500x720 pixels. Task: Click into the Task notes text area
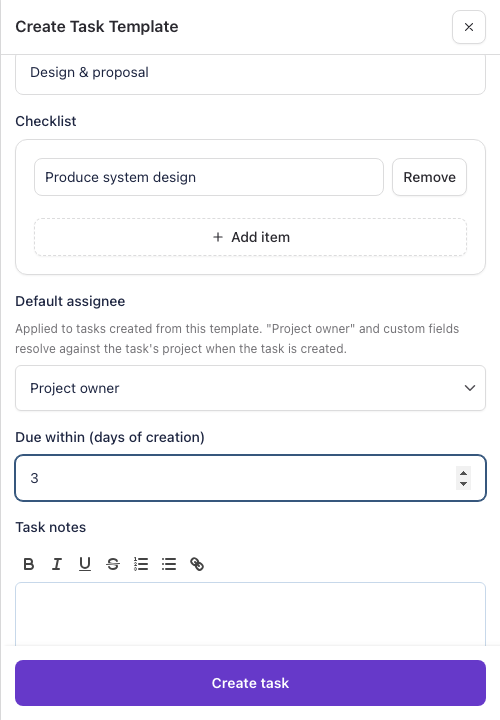point(250,614)
